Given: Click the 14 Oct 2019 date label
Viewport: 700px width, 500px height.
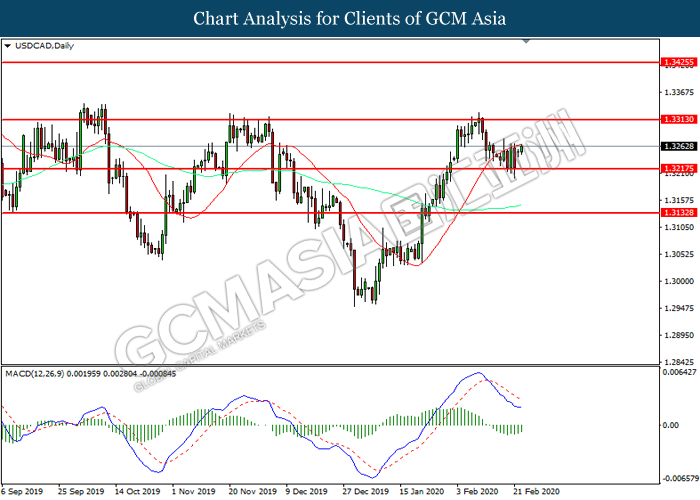Looking at the screenshot, I should pos(137,492).
